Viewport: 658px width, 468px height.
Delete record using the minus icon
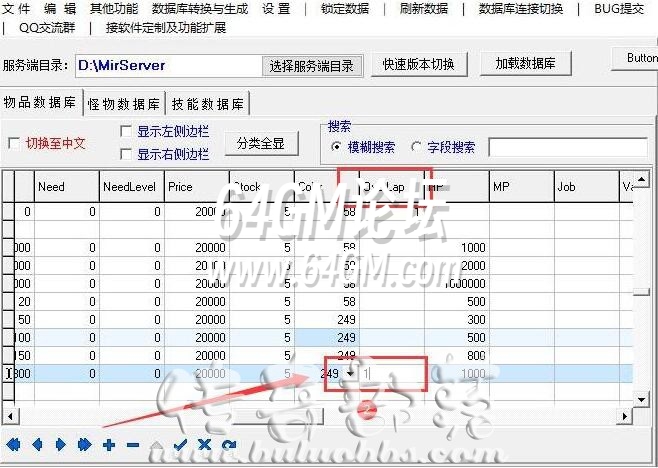click(x=133, y=444)
